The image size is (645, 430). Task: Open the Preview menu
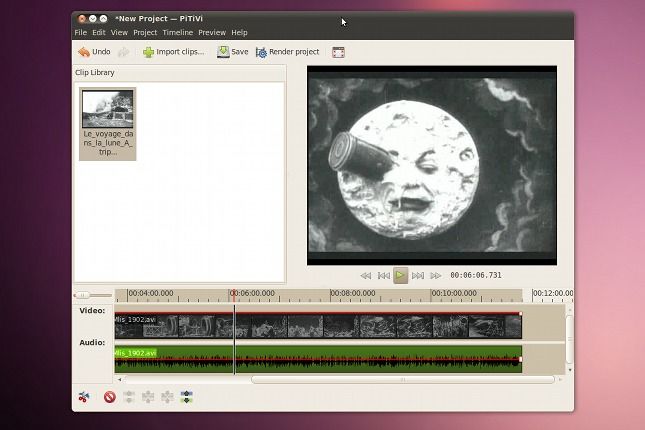tap(212, 32)
